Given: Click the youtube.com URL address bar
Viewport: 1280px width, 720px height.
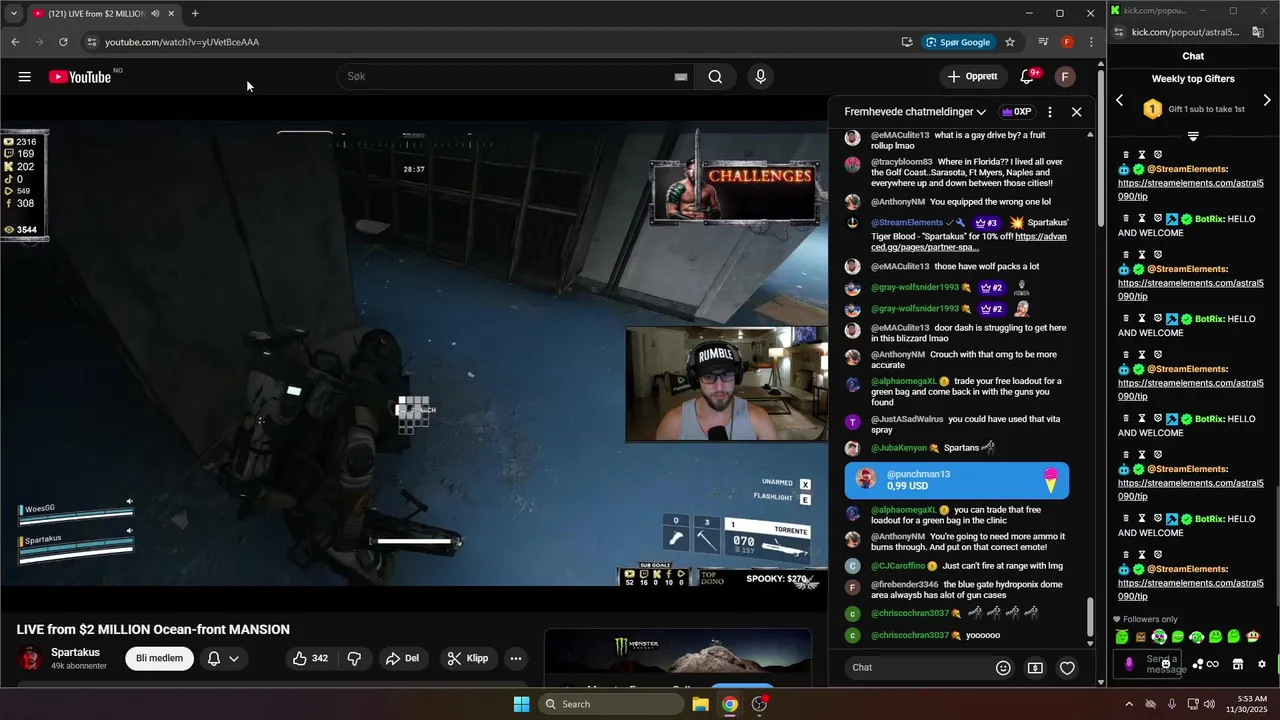Looking at the screenshot, I should pos(490,42).
